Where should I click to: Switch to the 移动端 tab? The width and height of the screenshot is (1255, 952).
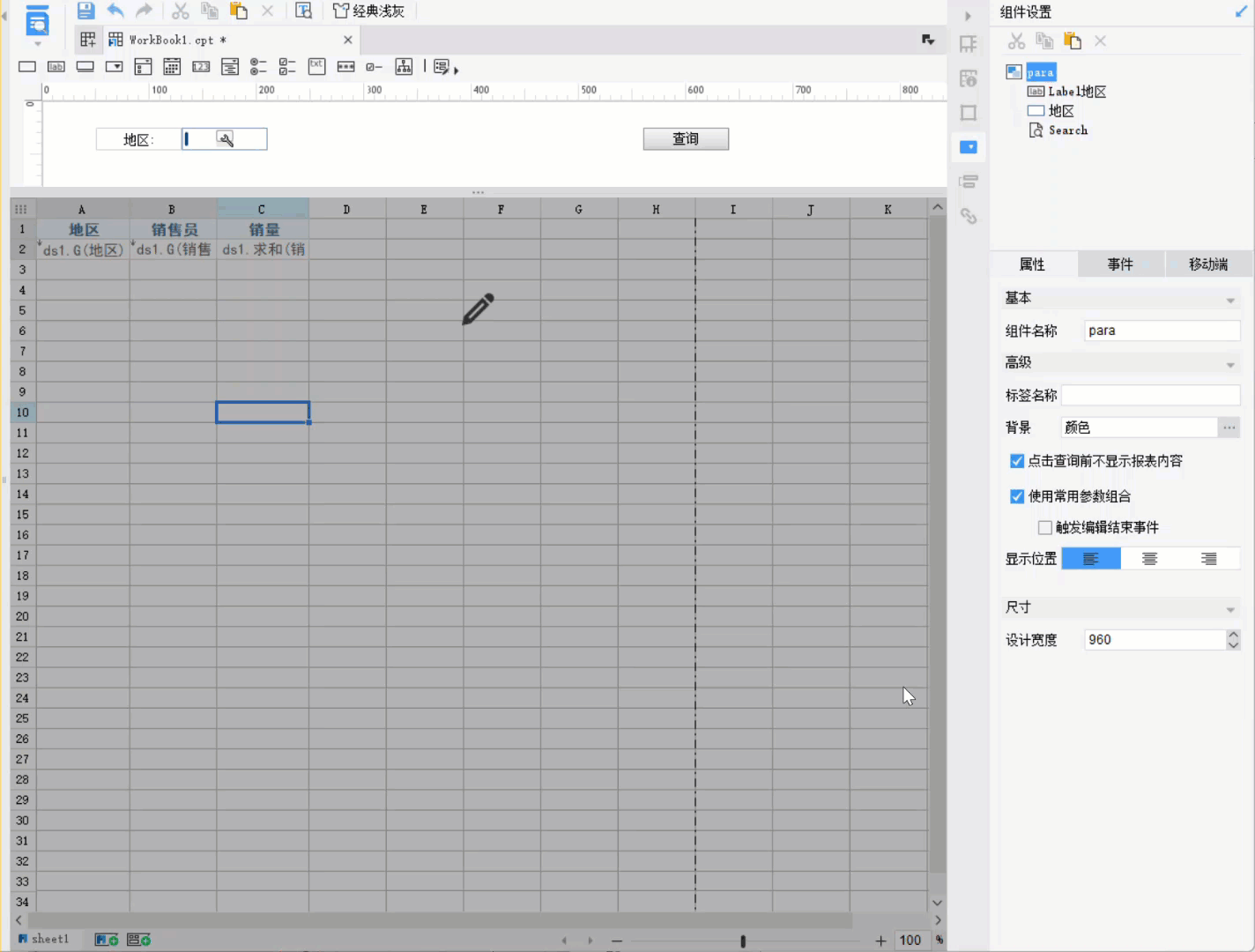pos(1208,264)
